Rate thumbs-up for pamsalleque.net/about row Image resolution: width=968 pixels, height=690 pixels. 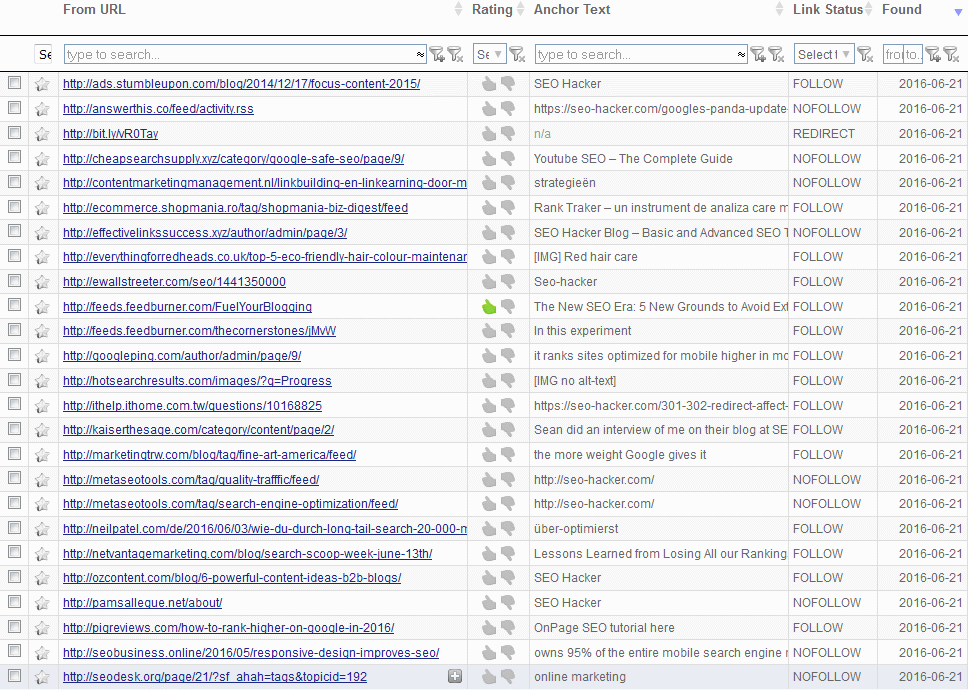coord(488,603)
